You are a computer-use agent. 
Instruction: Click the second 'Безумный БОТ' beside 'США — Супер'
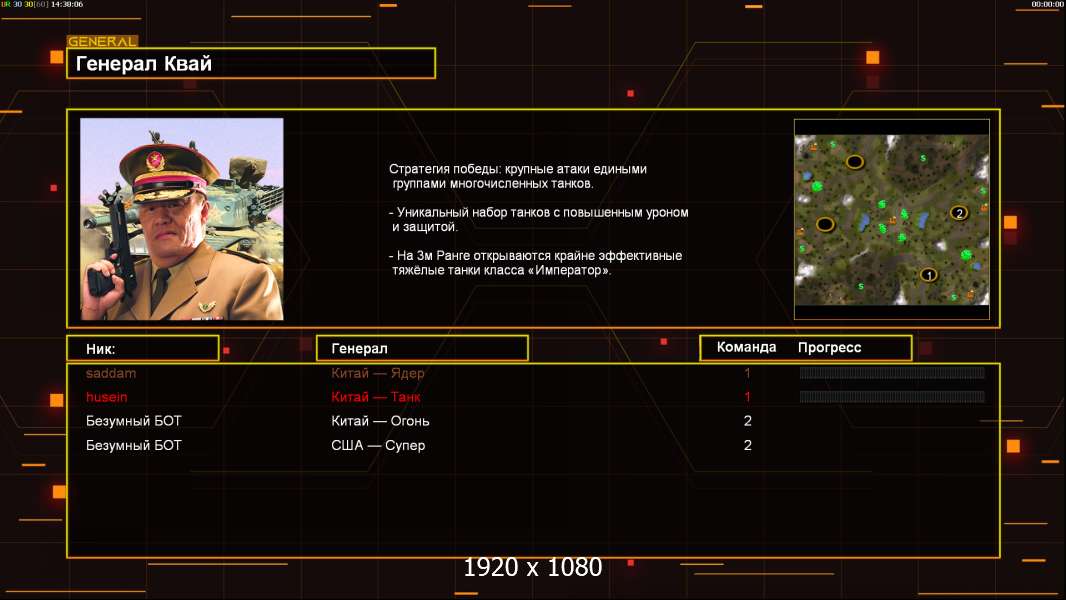pos(134,445)
